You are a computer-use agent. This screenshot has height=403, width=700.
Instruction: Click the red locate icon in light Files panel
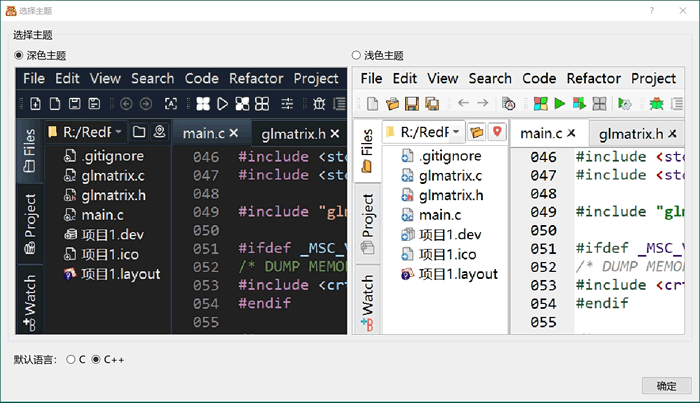[x=497, y=132]
